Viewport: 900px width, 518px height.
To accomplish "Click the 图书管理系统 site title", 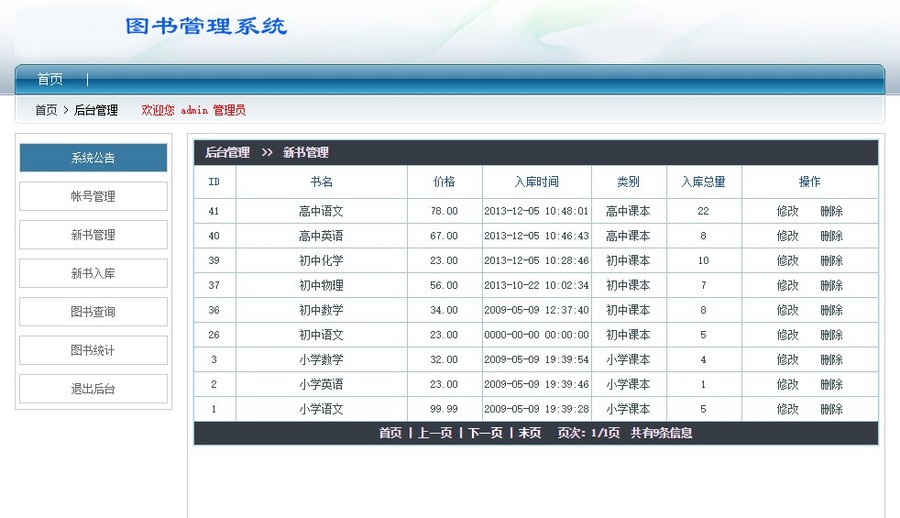I will tap(206, 26).
